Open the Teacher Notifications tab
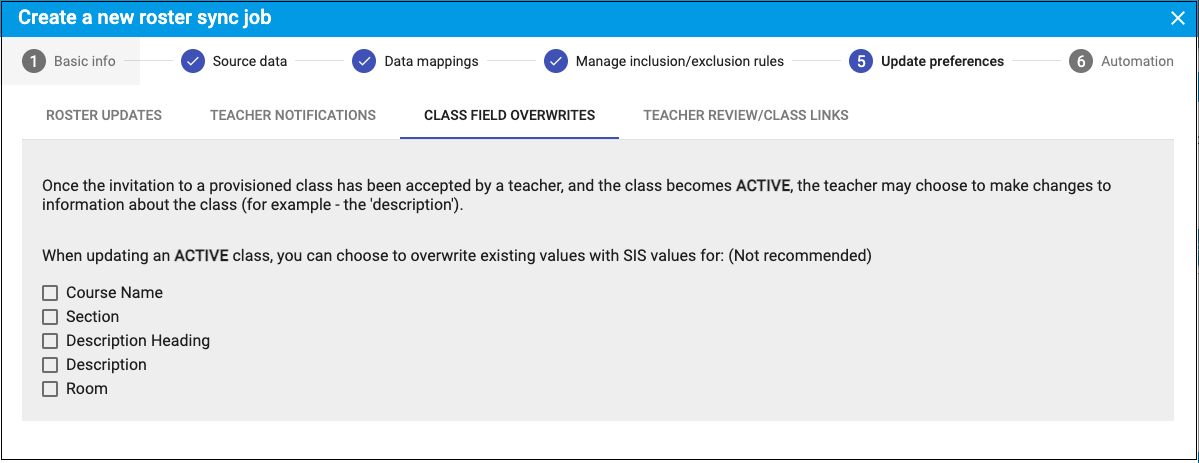This screenshot has height=463, width=1199. (x=293, y=115)
